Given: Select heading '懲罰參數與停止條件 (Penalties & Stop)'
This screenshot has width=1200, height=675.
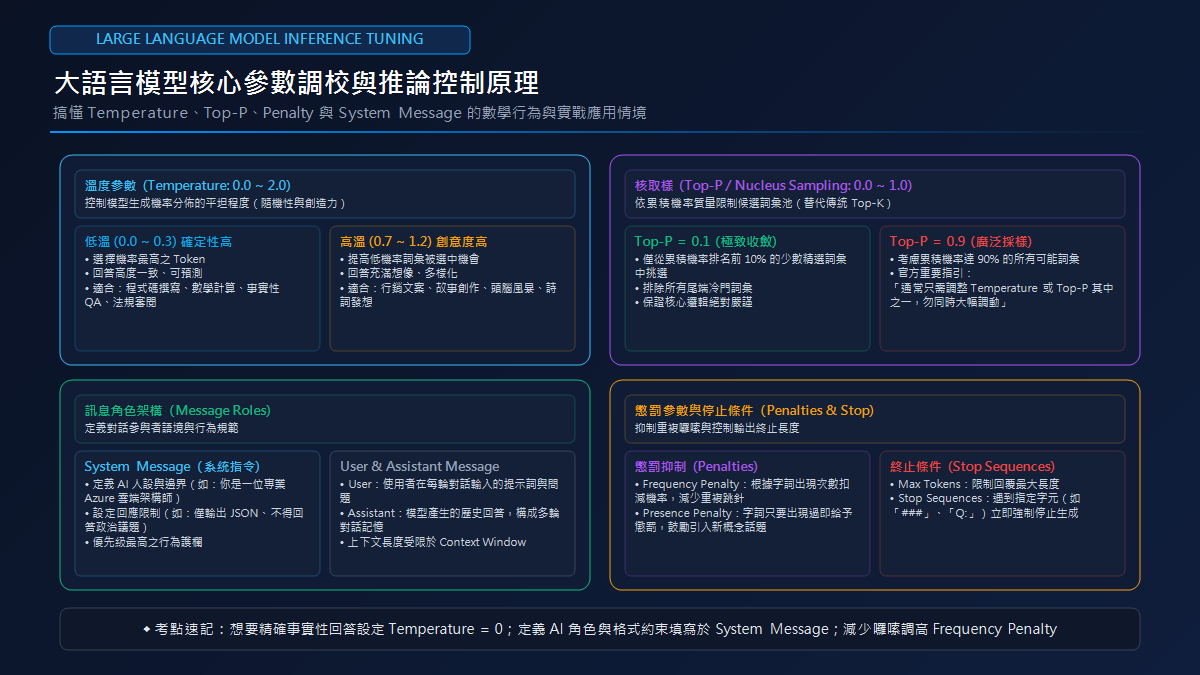Looking at the screenshot, I should tap(754, 411).
